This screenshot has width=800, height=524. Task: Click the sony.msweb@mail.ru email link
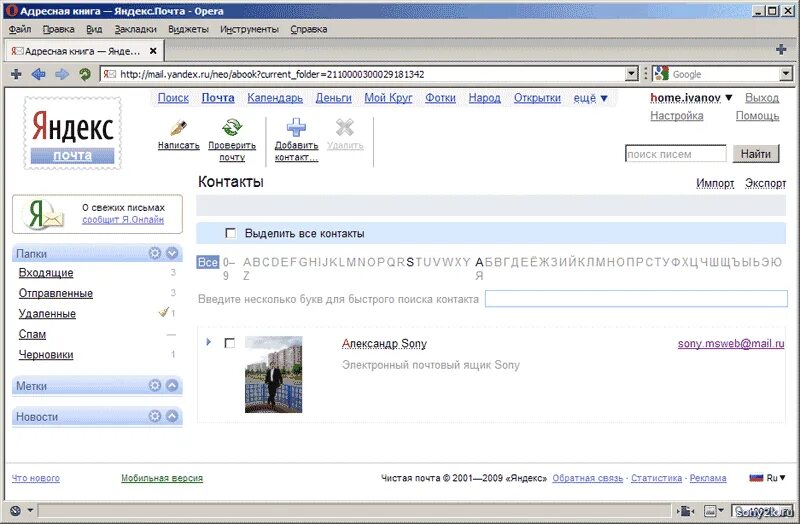(731, 343)
